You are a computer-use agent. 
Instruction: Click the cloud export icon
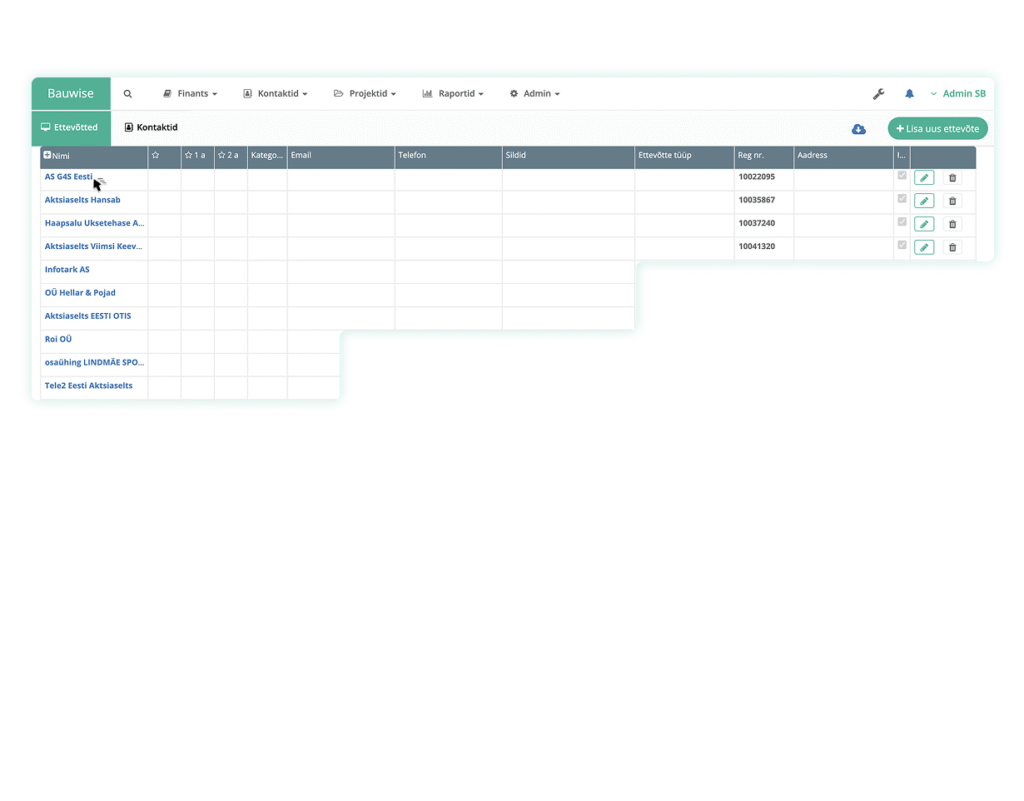858,129
